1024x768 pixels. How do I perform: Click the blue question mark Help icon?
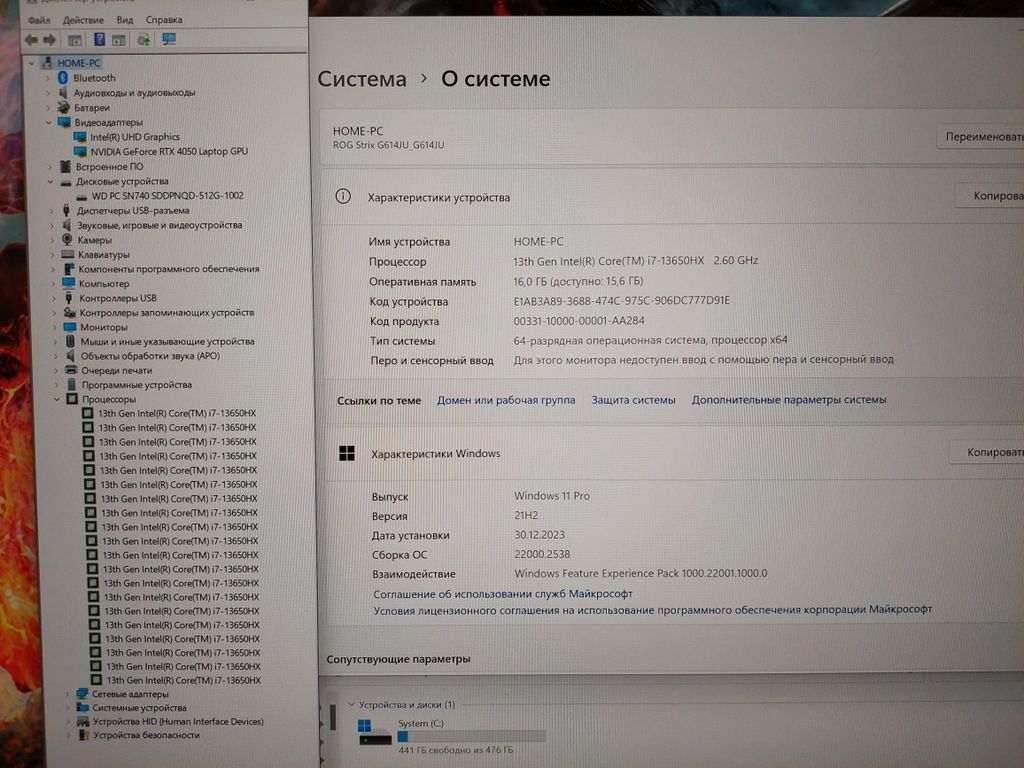(100, 39)
